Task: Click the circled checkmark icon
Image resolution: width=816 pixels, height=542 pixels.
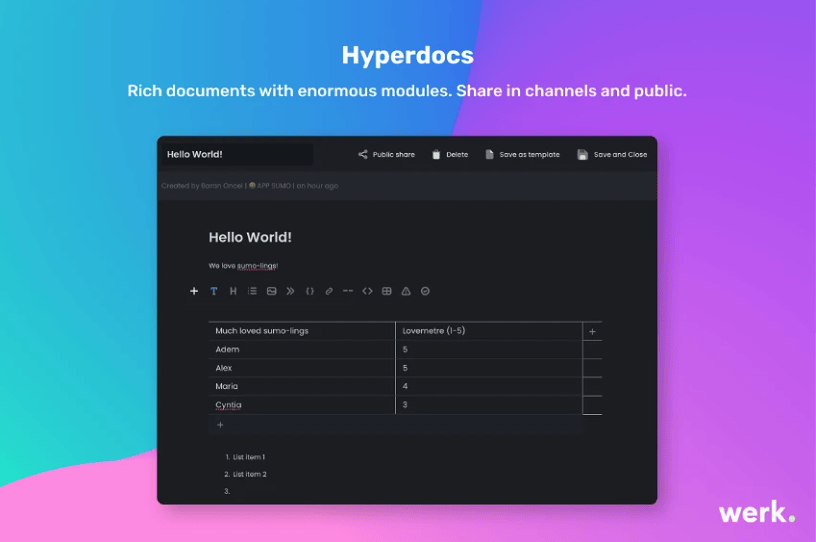Action: (x=425, y=291)
